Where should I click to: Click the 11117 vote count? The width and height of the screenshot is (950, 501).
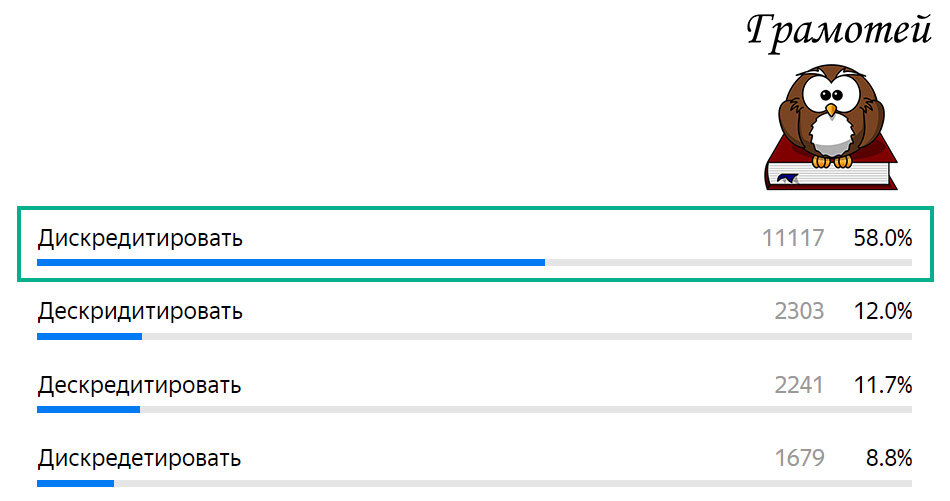pyautogui.click(x=793, y=239)
